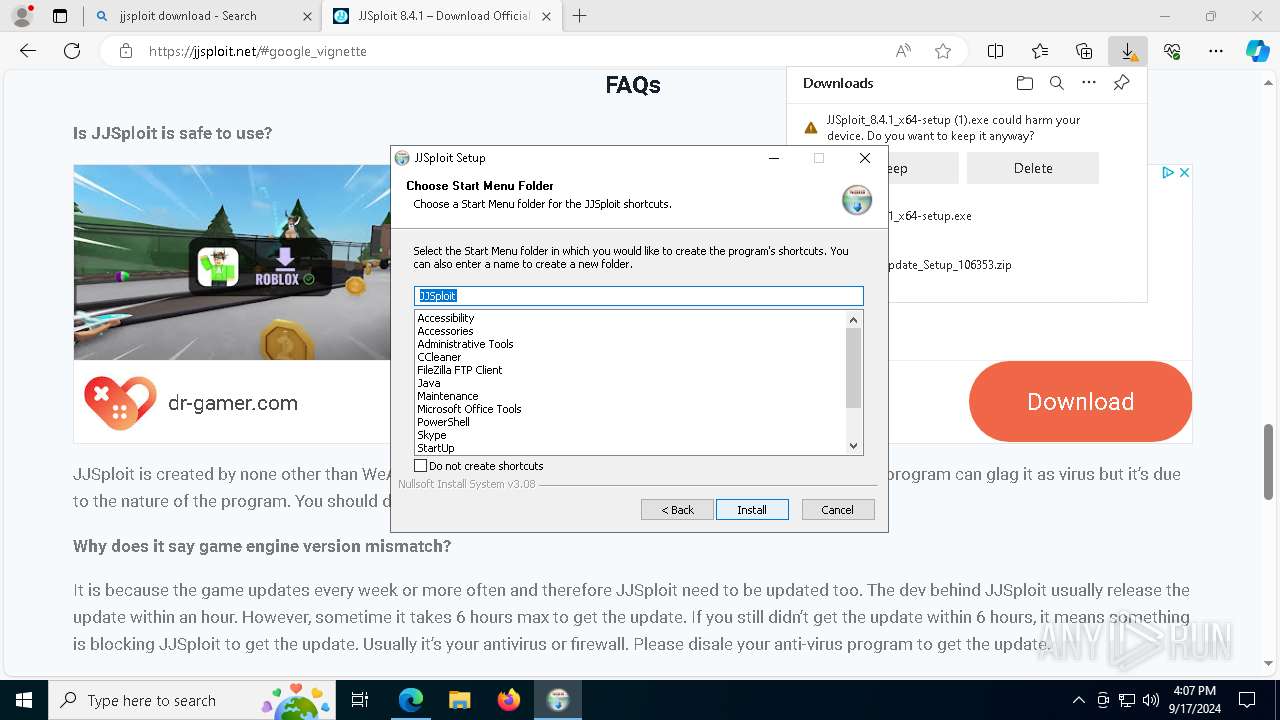Open AdChoices info triangle icon
The image size is (1280, 720).
(x=1167, y=172)
